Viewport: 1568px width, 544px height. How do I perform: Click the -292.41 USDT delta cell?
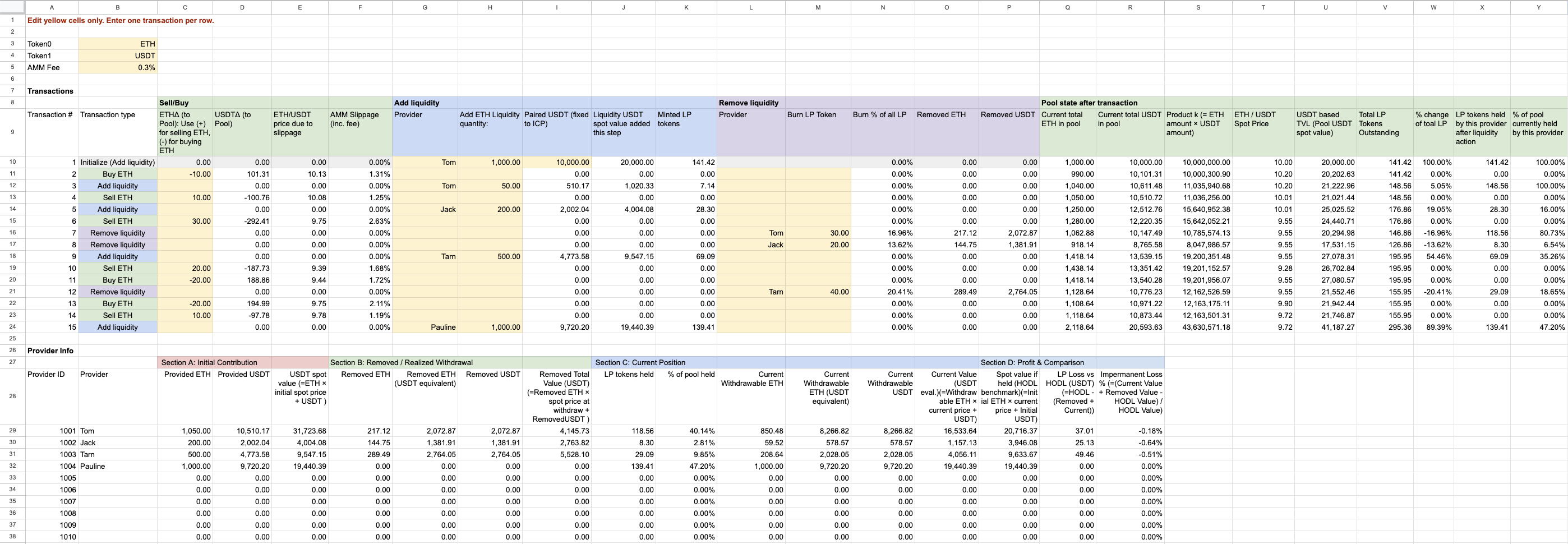[242, 221]
